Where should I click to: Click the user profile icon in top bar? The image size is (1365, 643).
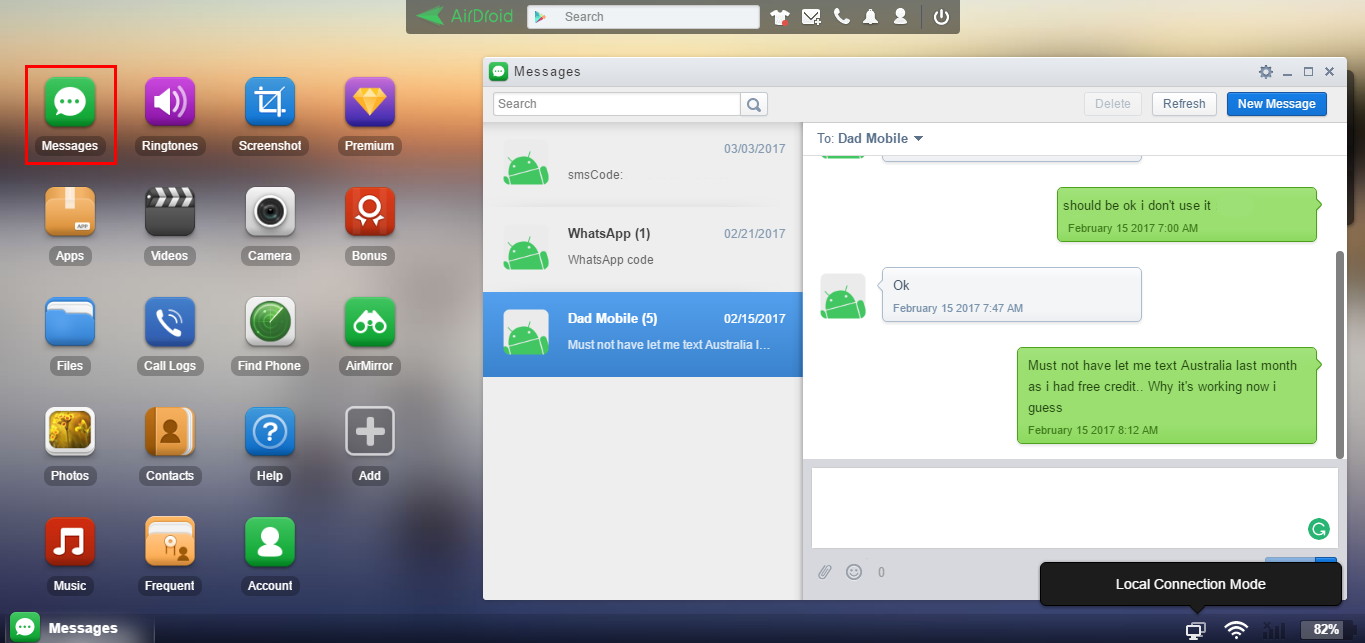[900, 17]
